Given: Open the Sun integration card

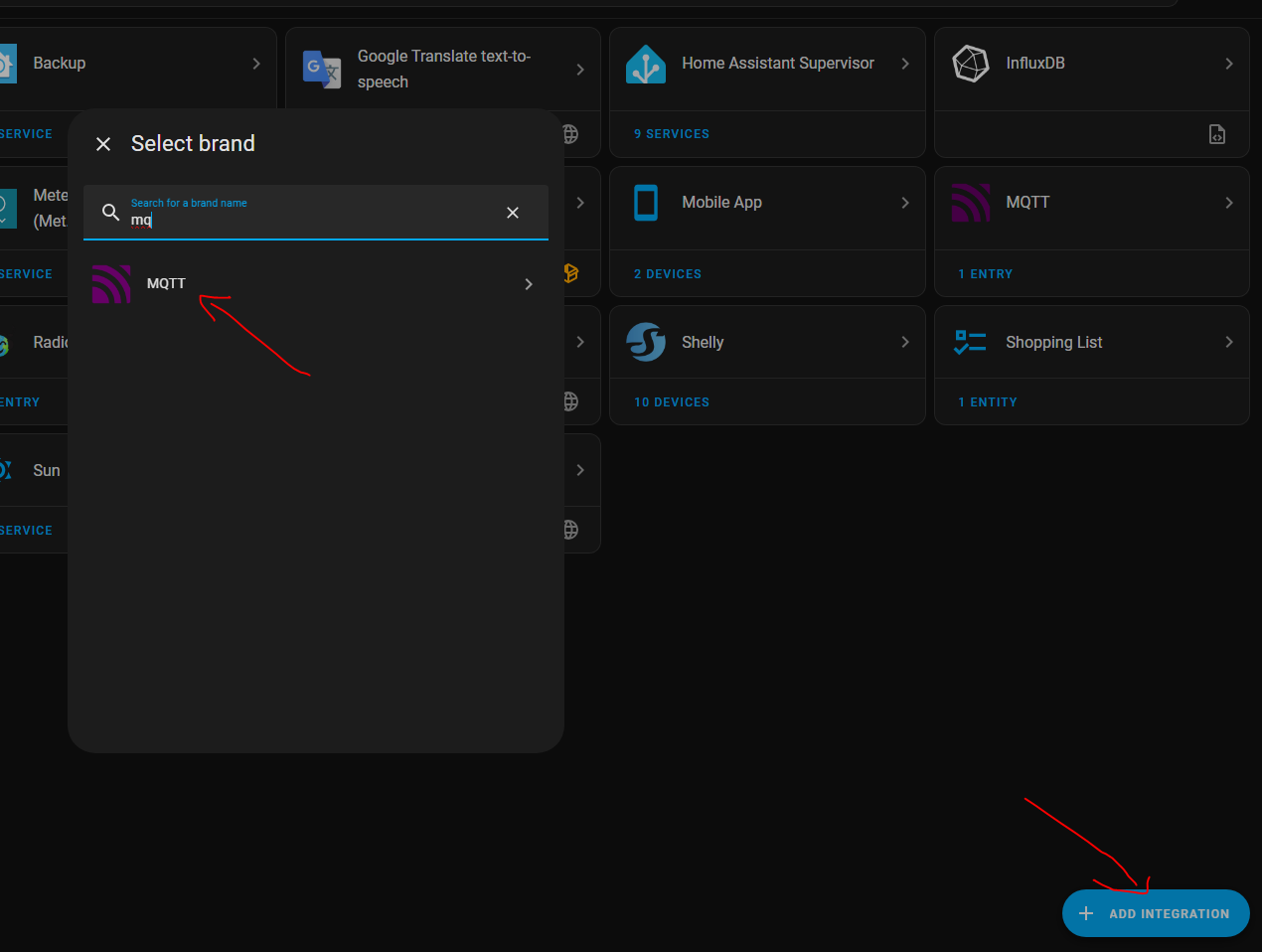Looking at the screenshot, I should [x=47, y=470].
